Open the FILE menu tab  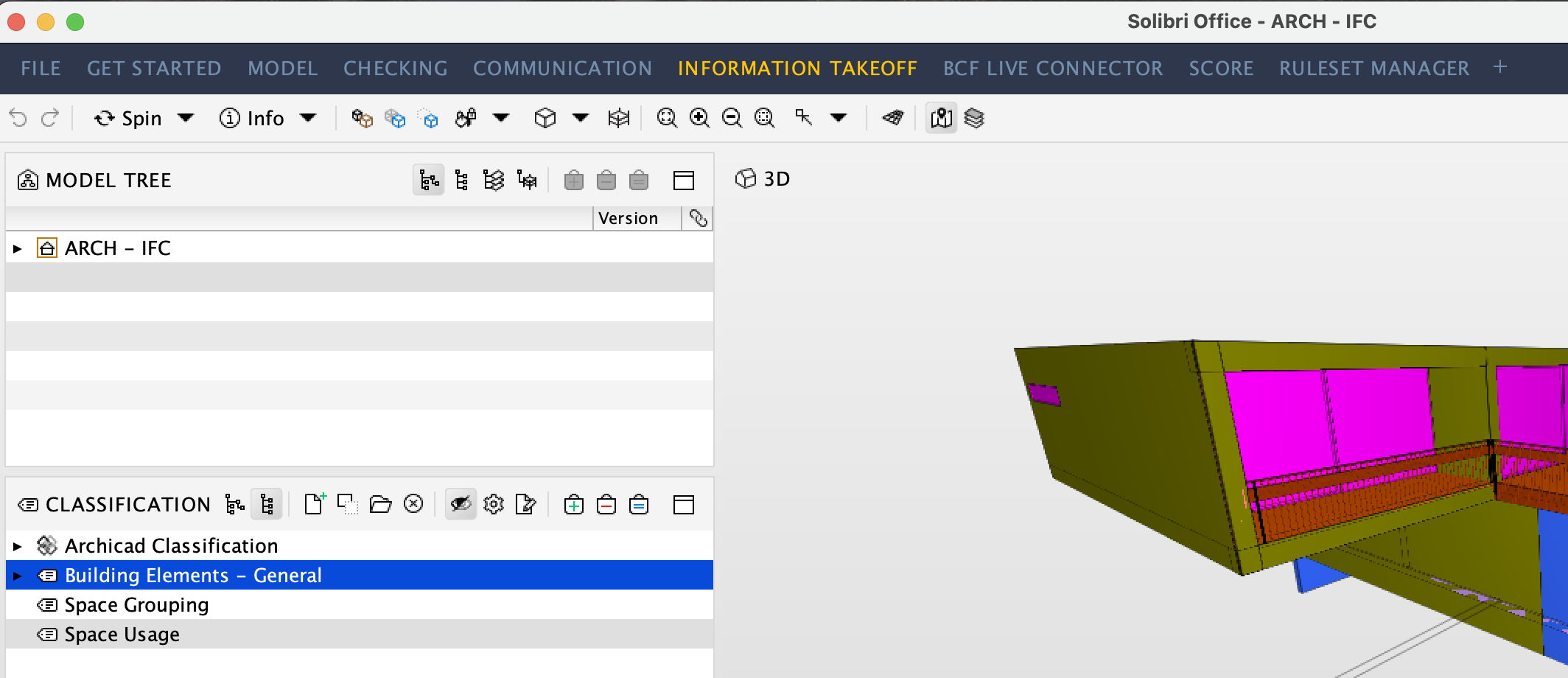pos(41,69)
